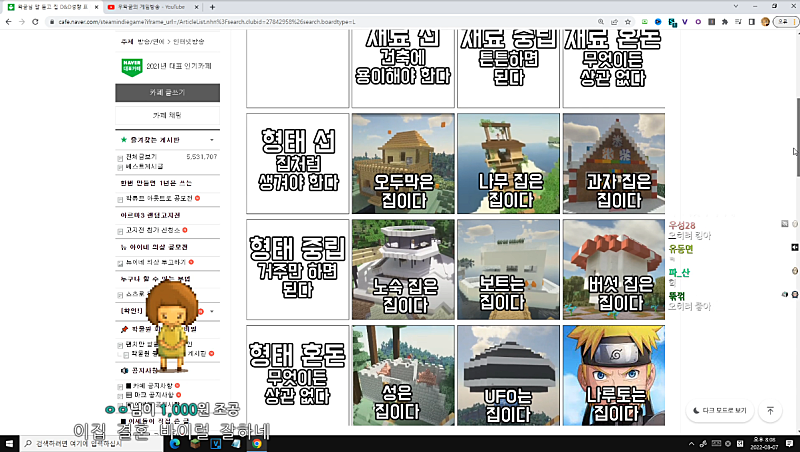
Task: Open the Windows Start menu
Action: coord(9,443)
